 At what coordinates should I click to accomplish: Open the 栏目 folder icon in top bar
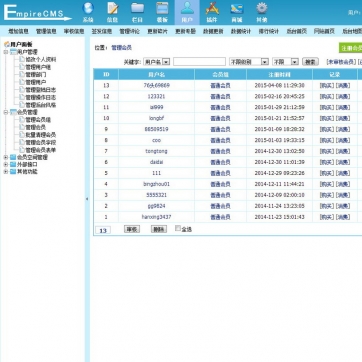click(x=137, y=8)
